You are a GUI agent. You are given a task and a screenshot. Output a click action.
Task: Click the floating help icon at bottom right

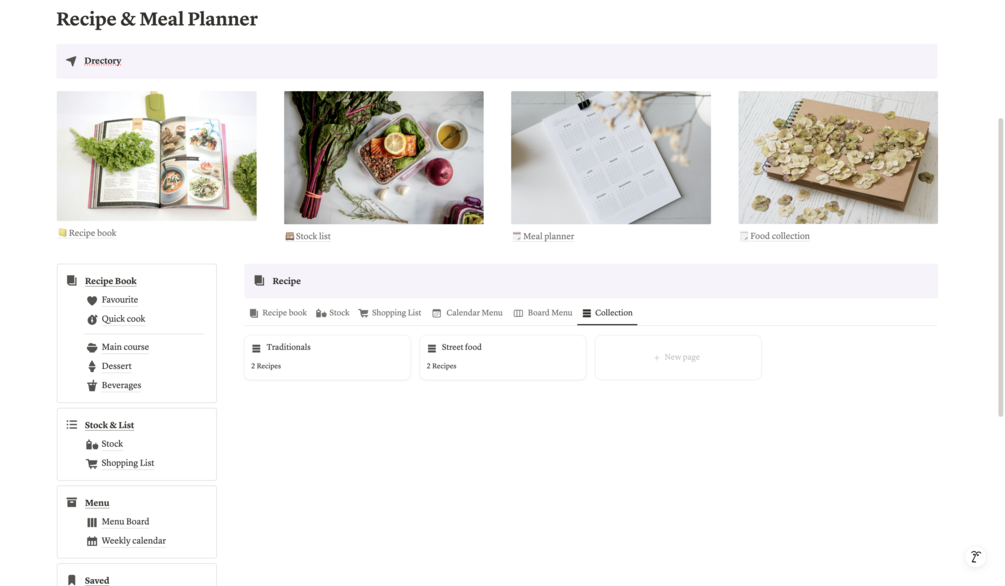point(976,557)
